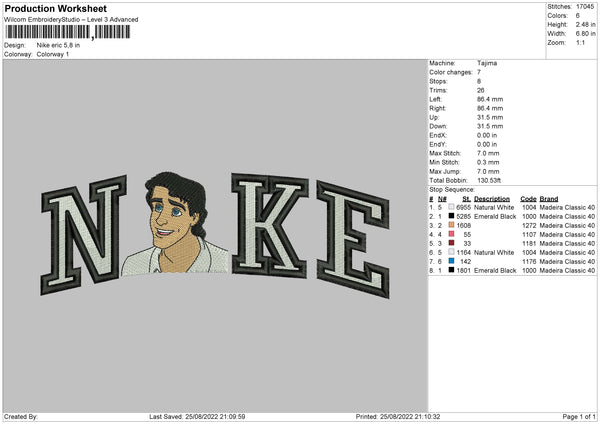600x424 pixels.
Task: Click the Up value 31.5 mm
Action: 490,117
